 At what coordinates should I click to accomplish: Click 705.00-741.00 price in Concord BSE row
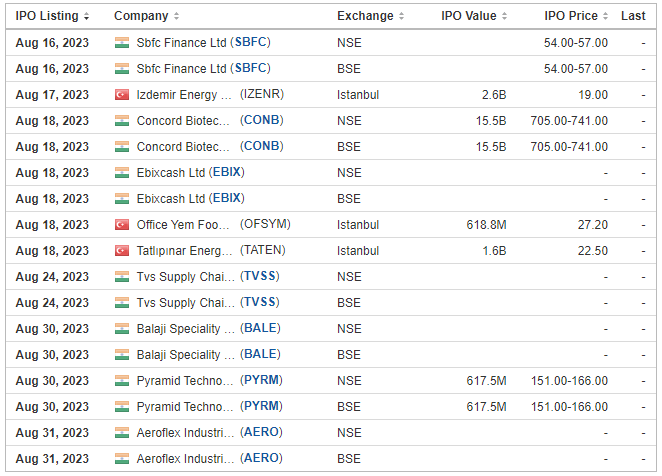point(569,147)
